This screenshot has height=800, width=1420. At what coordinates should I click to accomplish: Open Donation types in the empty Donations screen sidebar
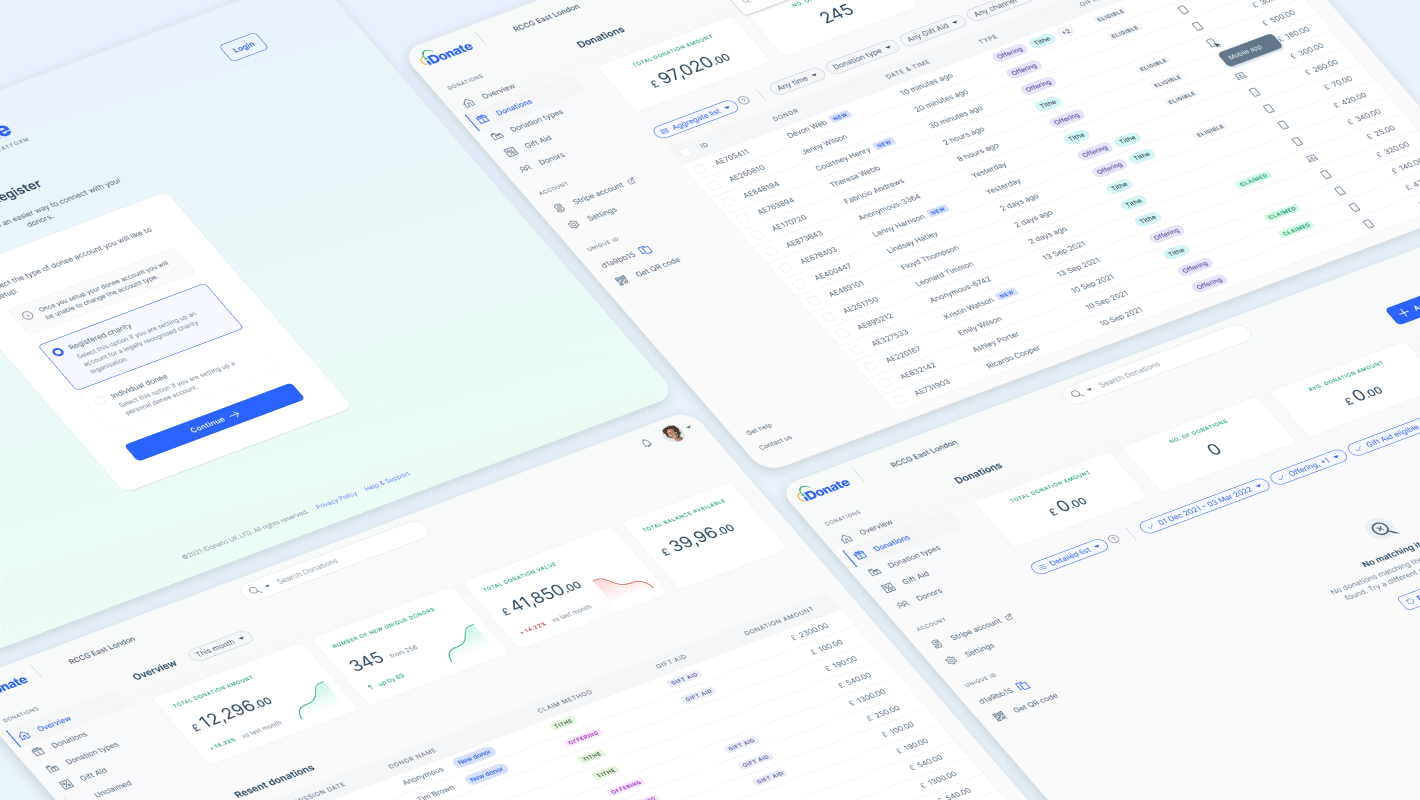point(914,557)
